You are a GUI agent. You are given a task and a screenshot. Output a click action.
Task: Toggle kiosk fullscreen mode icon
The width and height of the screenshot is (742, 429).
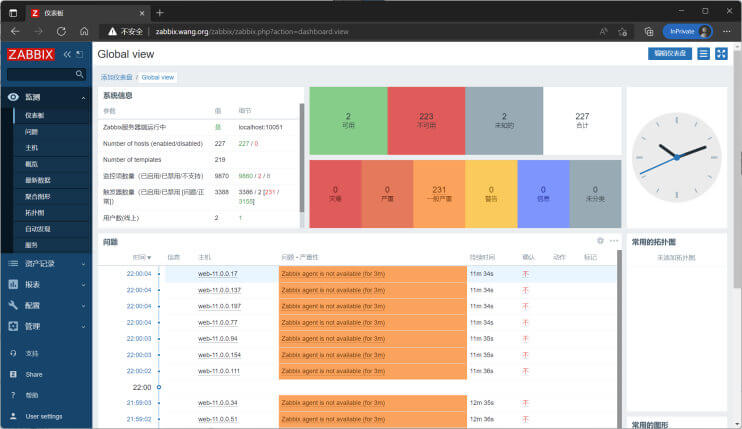tap(721, 53)
